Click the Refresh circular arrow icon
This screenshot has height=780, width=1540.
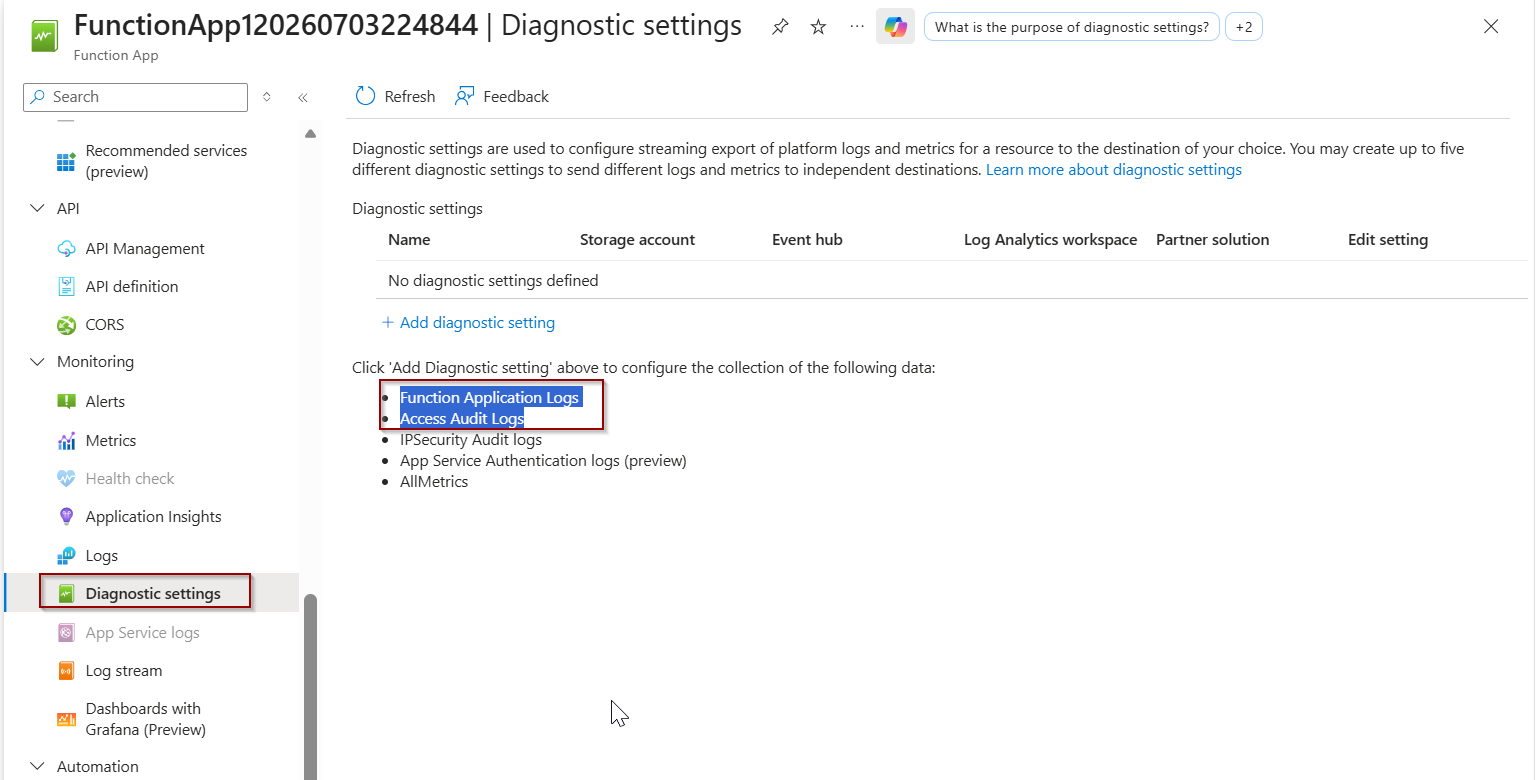coord(366,96)
